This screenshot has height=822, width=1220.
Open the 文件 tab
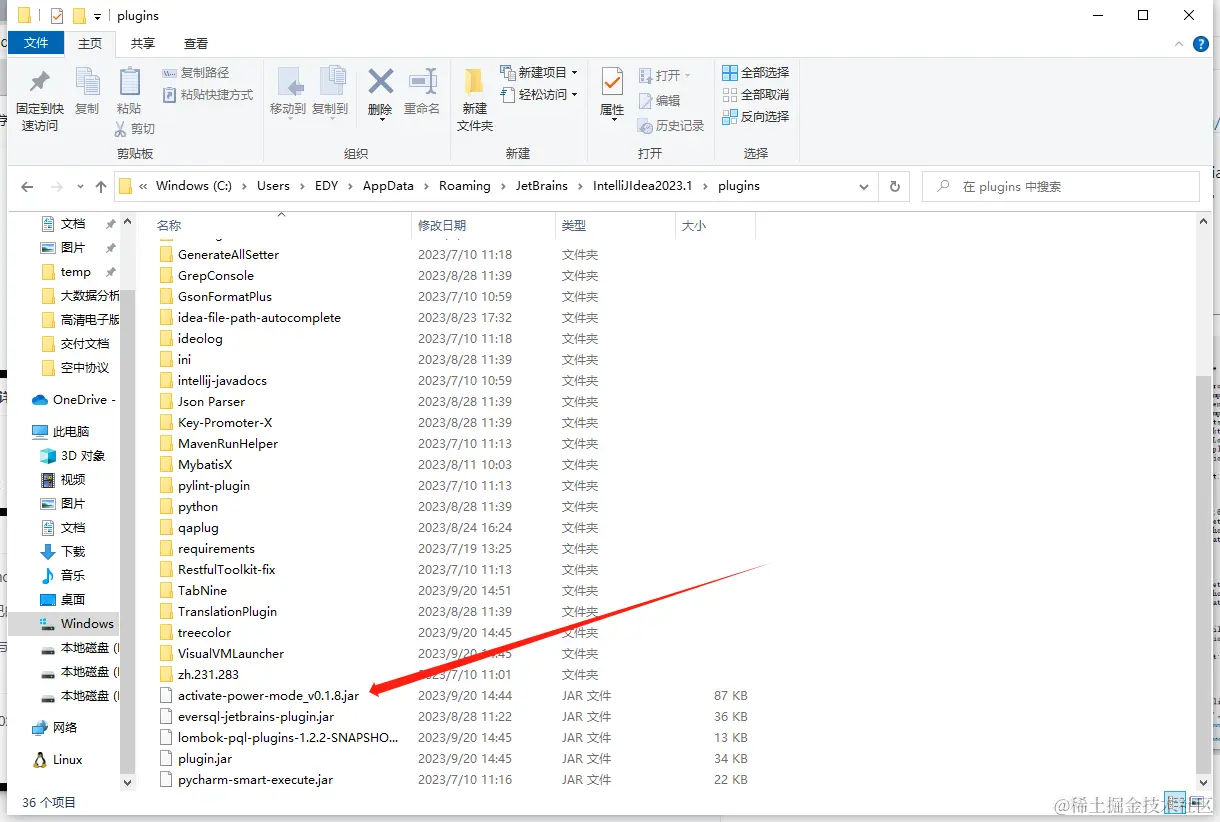coord(36,43)
